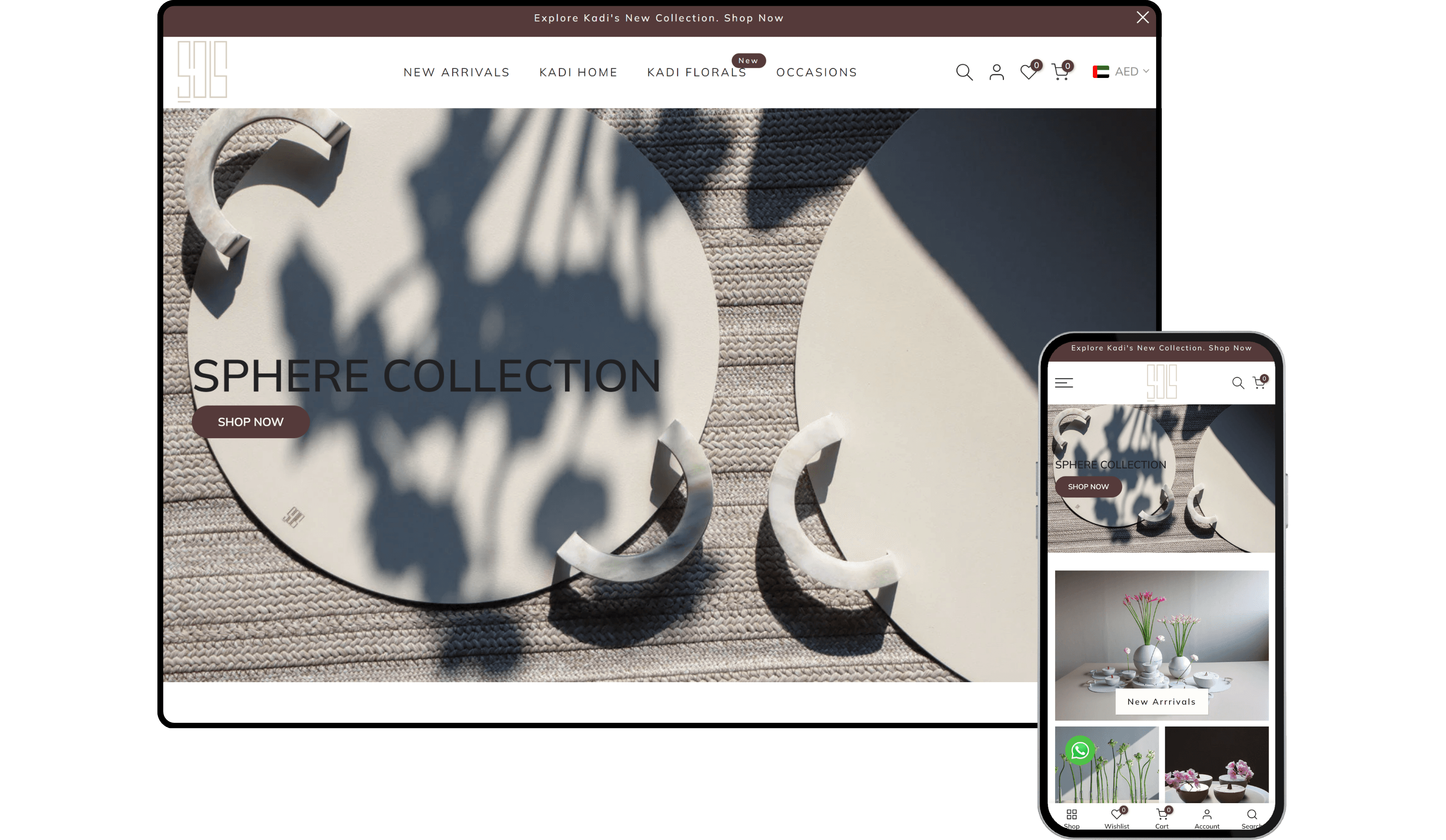Tap the Shop icon in mobile bottom bar
This screenshot has width=1446, height=840.
pos(1072,814)
